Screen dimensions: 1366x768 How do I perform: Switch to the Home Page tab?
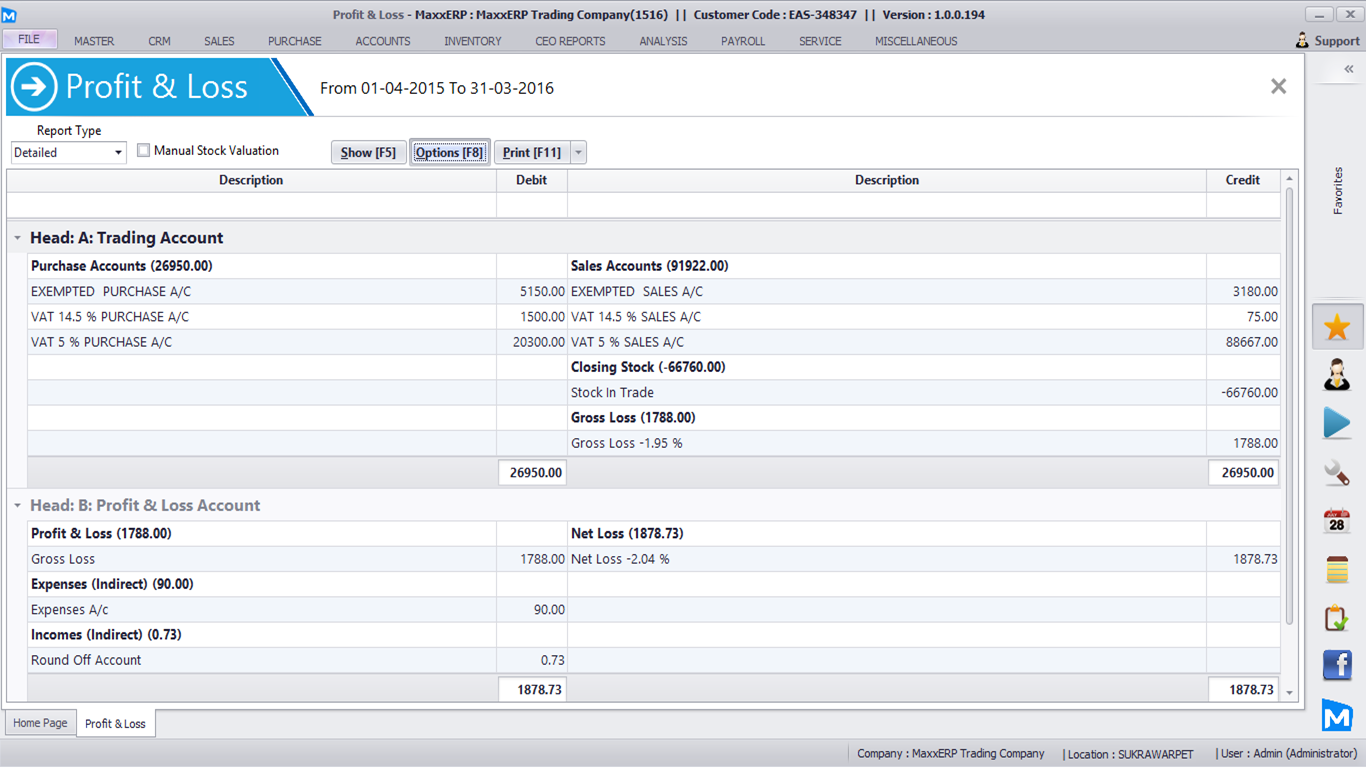40,723
